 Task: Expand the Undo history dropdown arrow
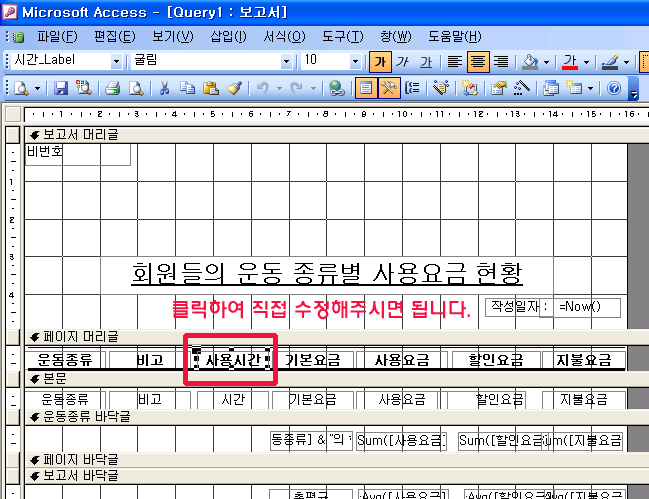(279, 88)
